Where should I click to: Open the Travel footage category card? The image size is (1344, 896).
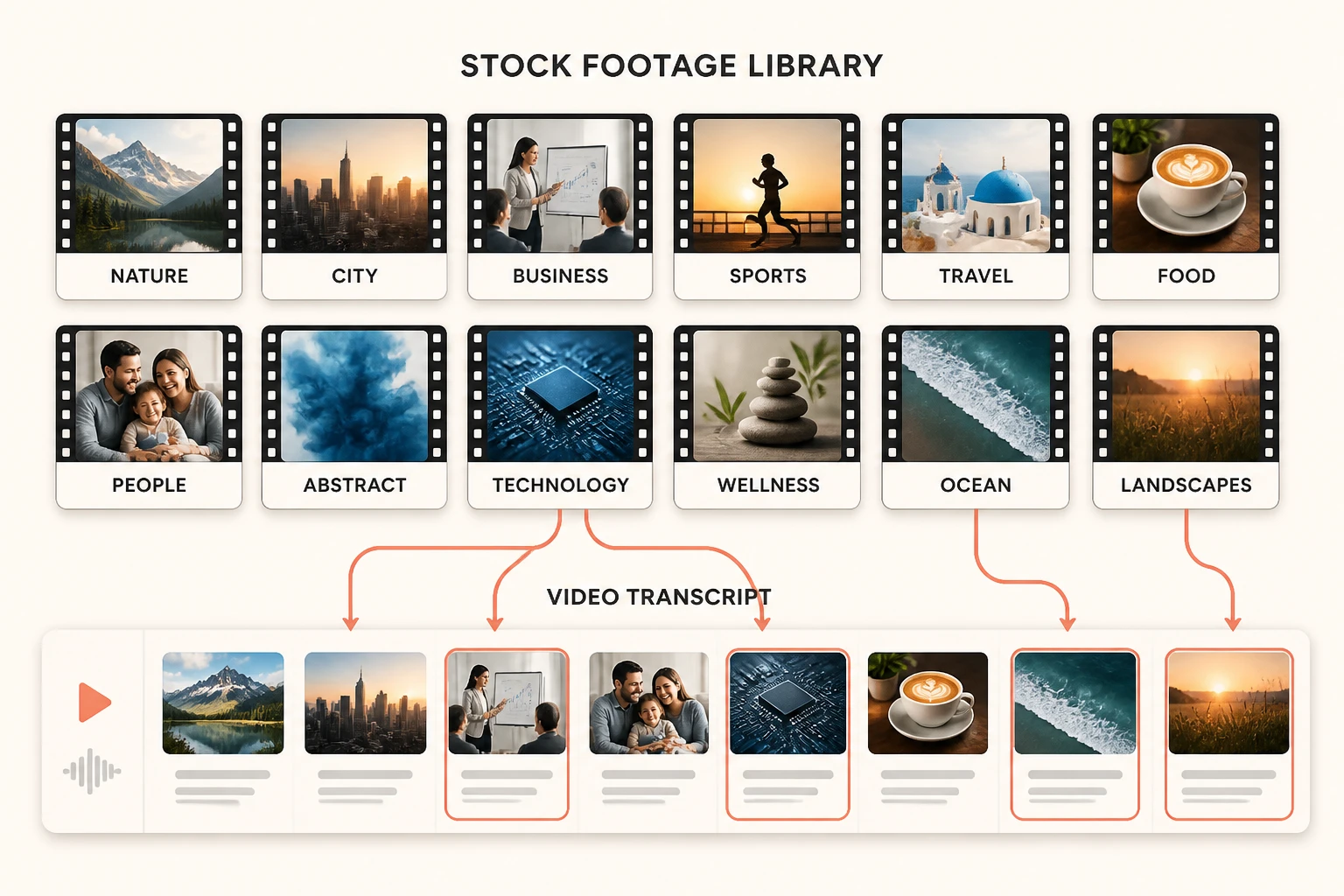click(976, 206)
